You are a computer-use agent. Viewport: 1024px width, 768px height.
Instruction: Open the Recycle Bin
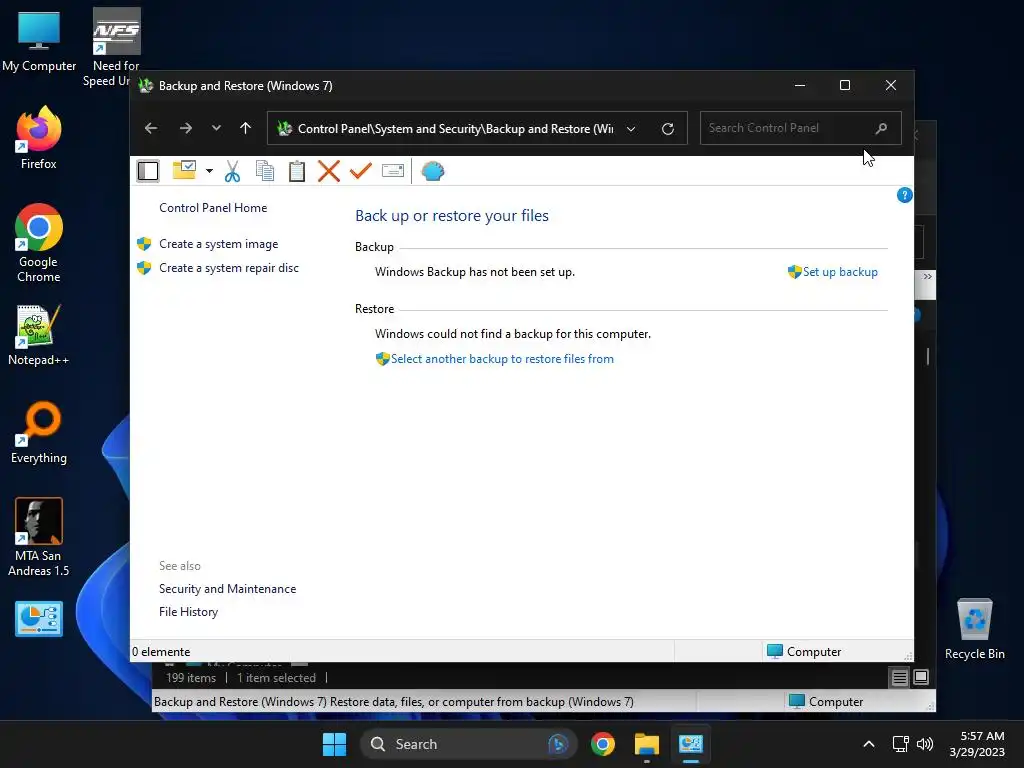[974, 629]
